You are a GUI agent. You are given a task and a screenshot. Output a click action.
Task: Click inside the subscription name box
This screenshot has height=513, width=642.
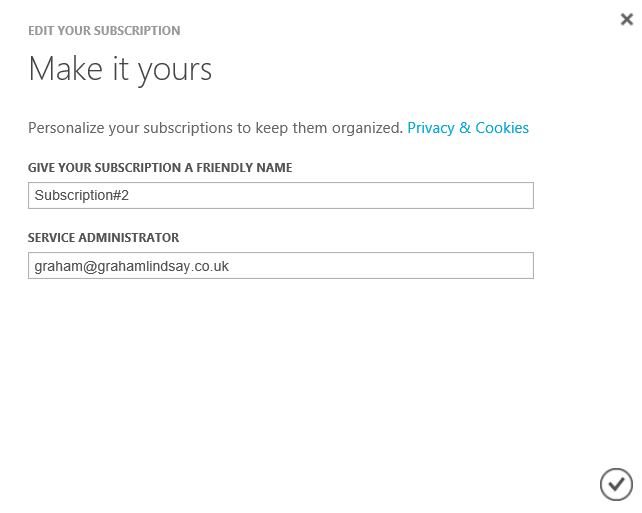(281, 196)
